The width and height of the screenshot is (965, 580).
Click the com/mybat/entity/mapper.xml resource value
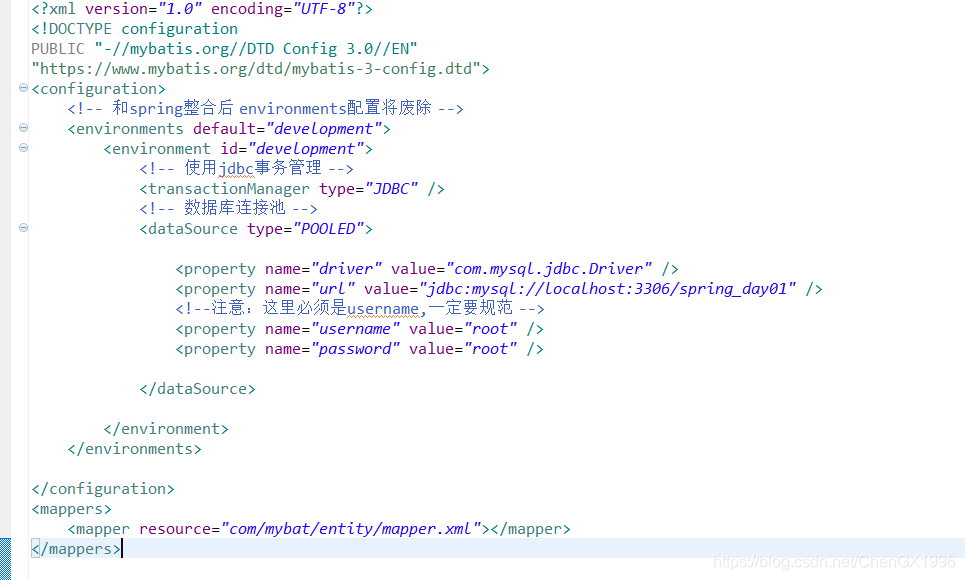click(x=351, y=528)
